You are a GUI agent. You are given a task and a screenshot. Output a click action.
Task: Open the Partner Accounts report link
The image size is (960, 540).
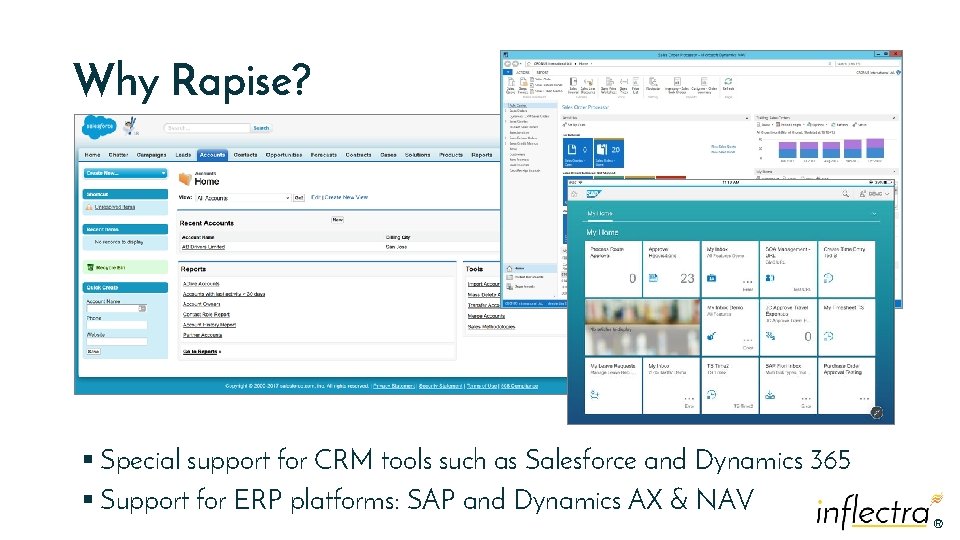(203, 335)
